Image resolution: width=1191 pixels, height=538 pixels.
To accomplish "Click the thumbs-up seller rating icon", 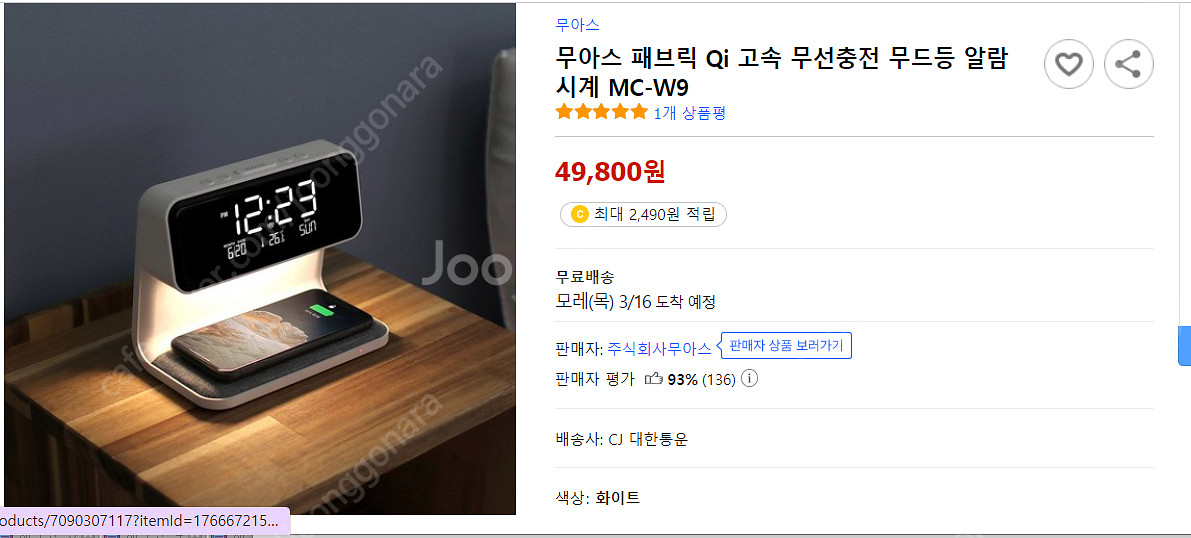I will (x=653, y=378).
